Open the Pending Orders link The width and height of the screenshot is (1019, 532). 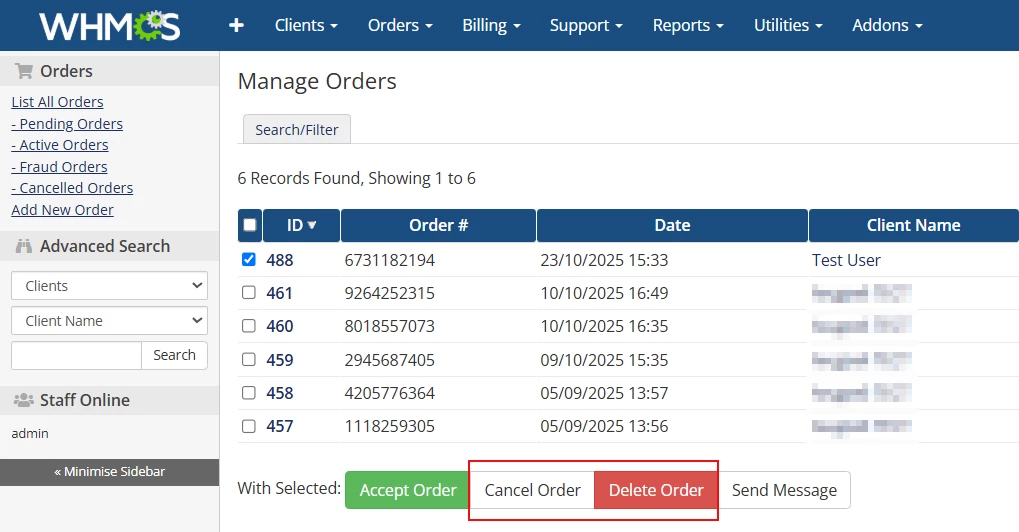click(67, 124)
